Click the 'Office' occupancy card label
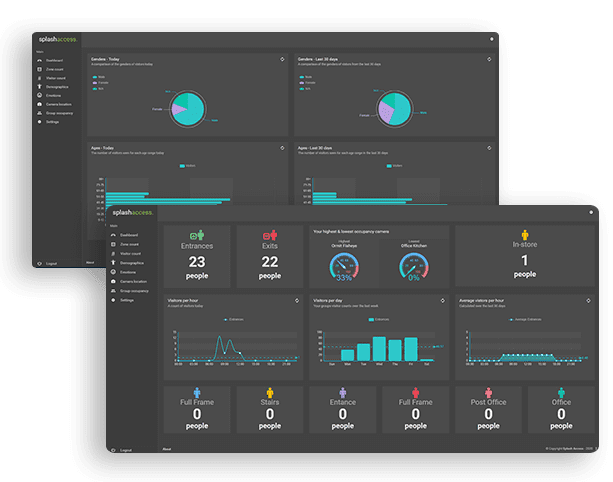 (561, 402)
